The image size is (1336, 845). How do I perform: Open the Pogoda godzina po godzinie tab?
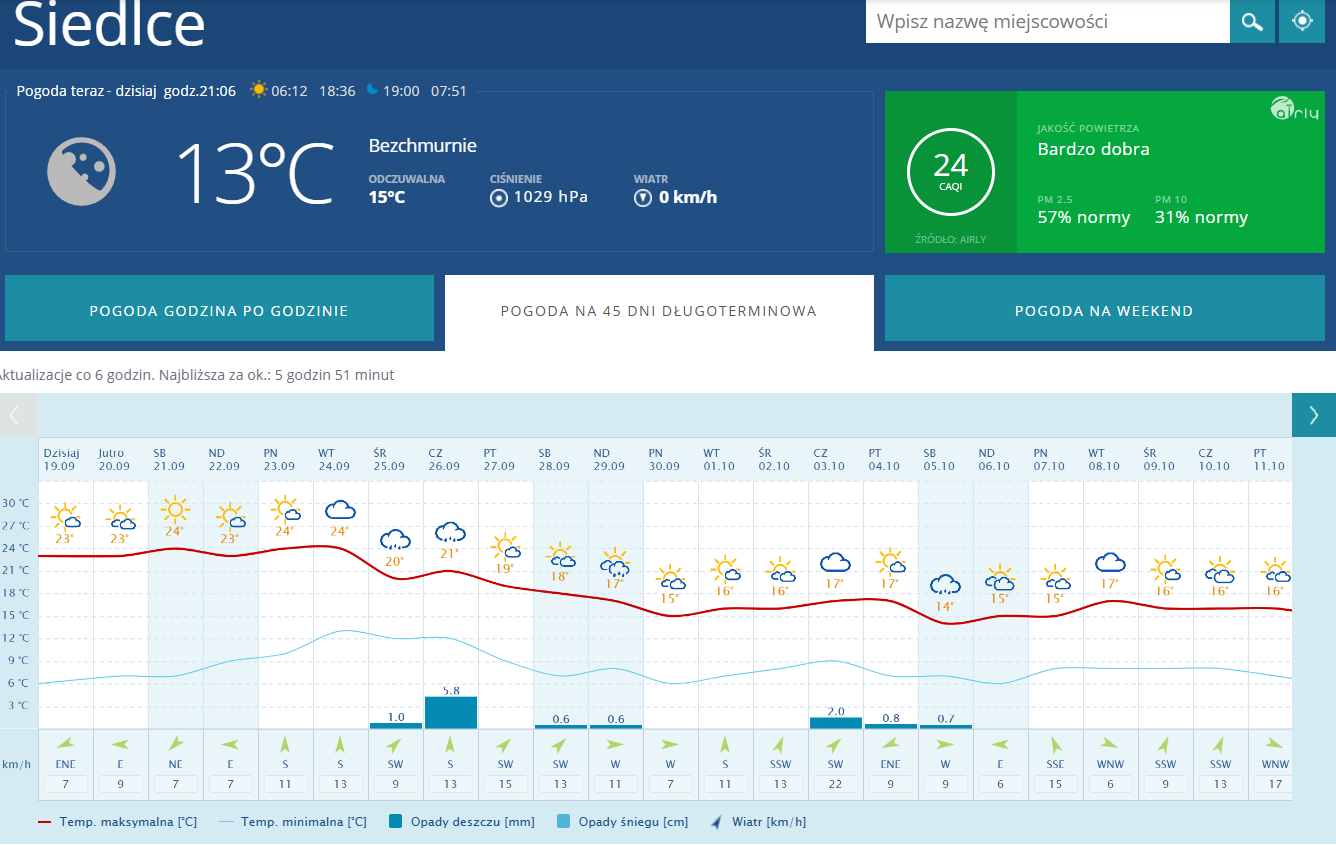tap(219, 310)
